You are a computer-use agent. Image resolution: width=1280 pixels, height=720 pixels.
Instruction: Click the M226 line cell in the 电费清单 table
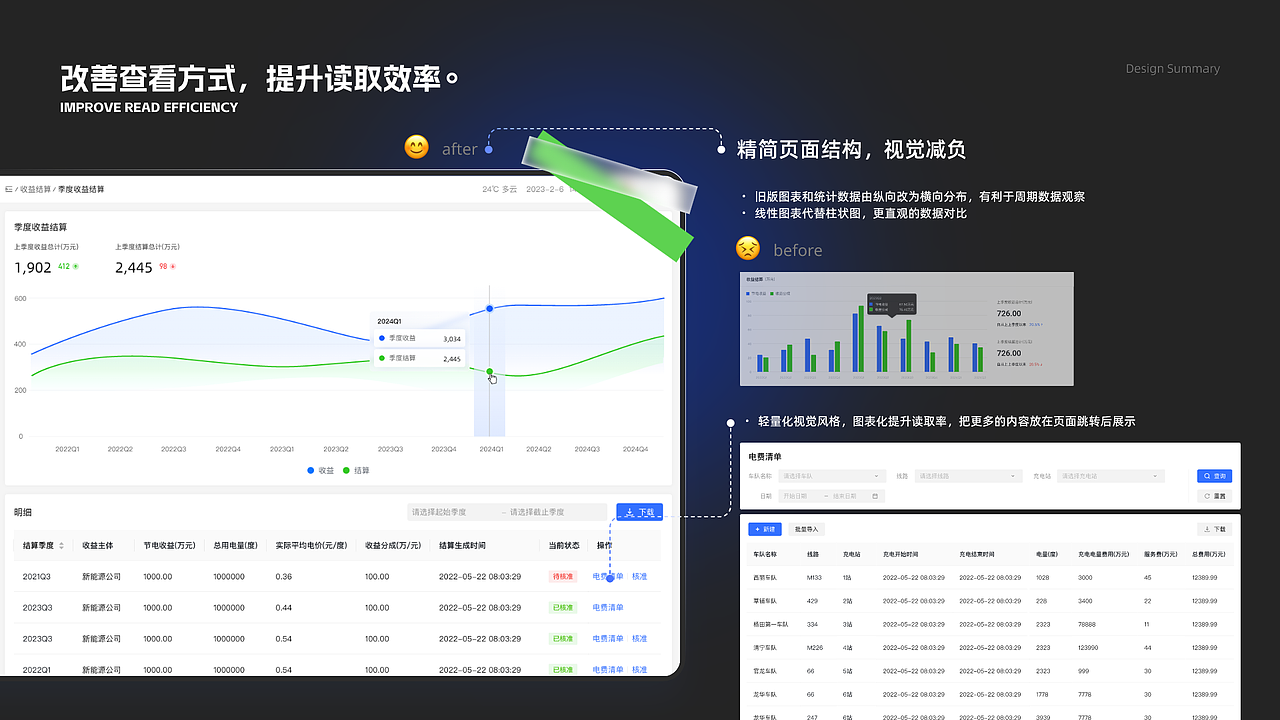[815, 648]
